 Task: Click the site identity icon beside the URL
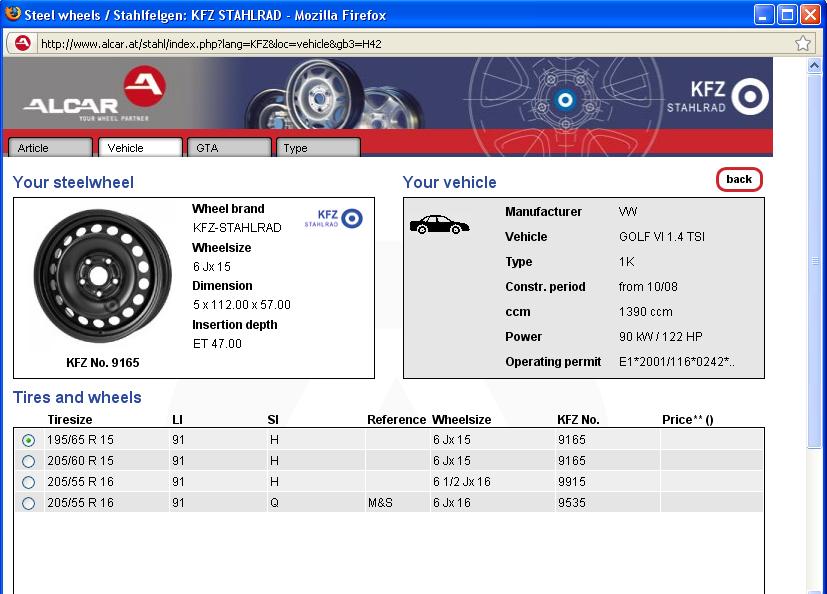pos(23,43)
